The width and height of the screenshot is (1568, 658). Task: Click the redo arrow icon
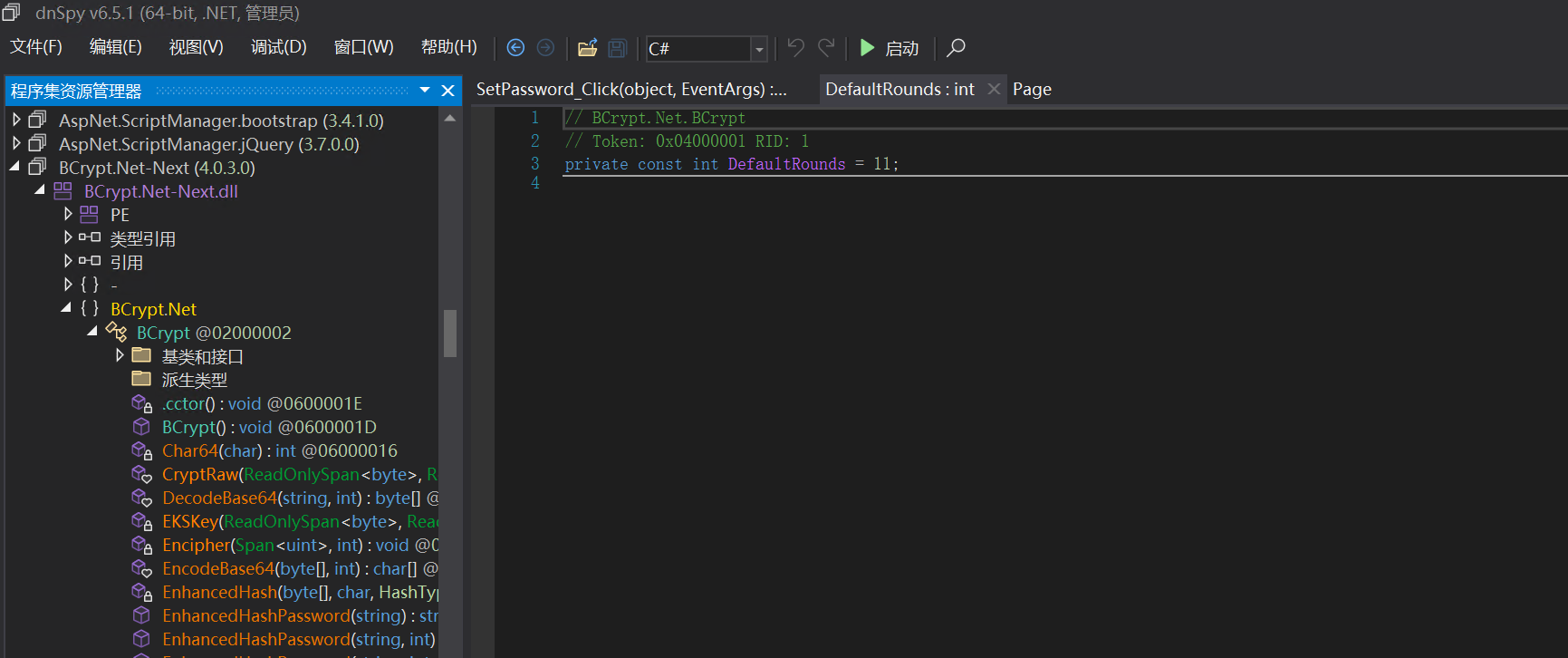click(x=826, y=48)
